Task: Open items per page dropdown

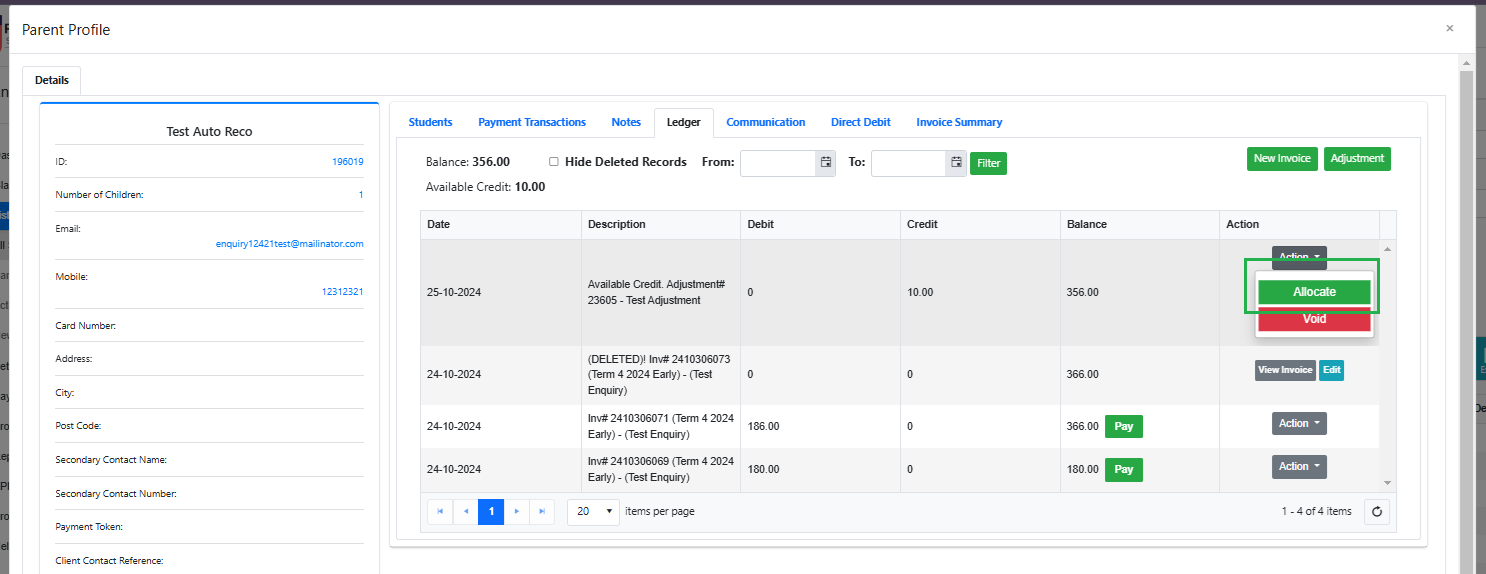Action: pyautogui.click(x=593, y=511)
